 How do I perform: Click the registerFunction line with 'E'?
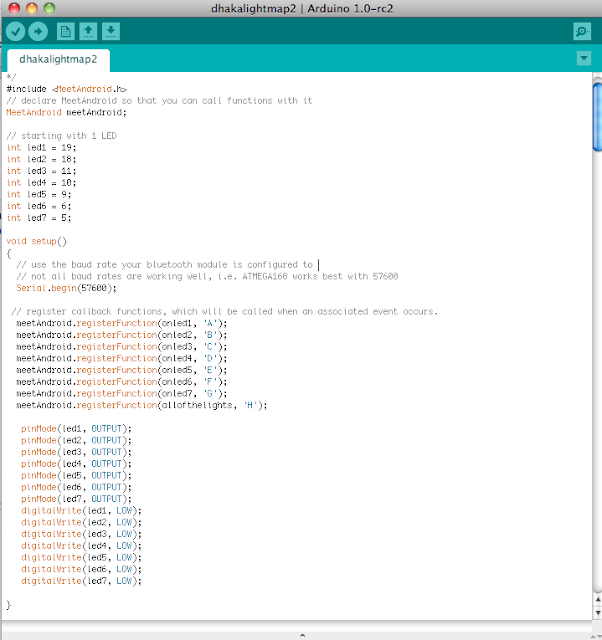[x=122, y=370]
